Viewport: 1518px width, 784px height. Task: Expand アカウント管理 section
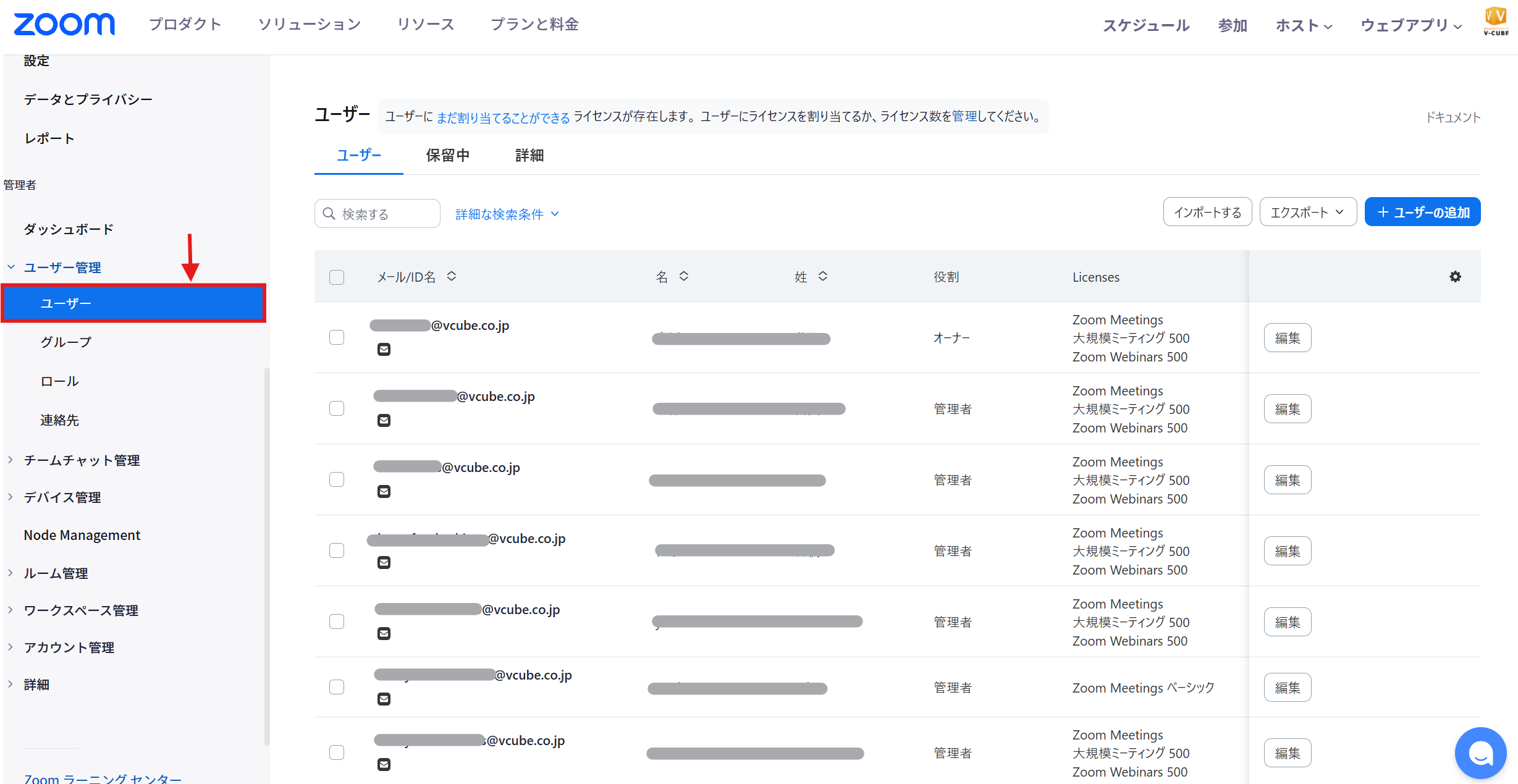tap(11, 647)
